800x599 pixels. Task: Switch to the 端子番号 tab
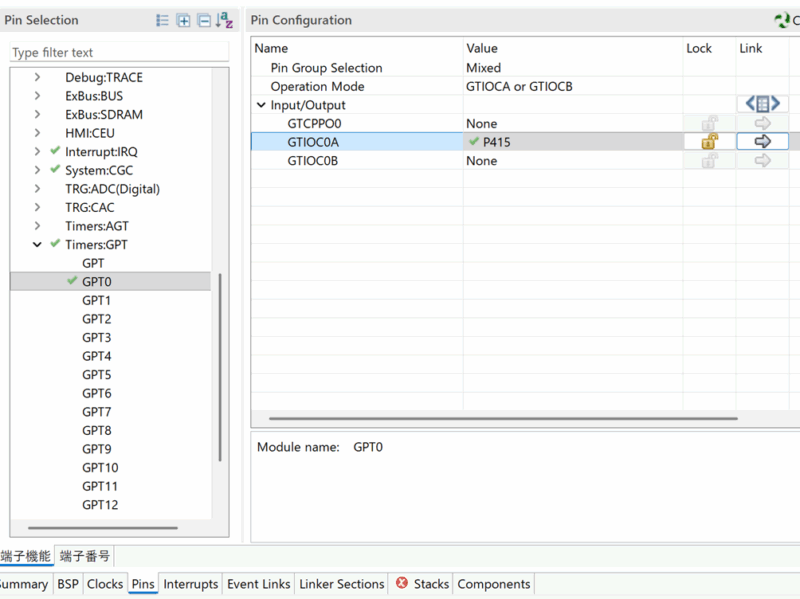[x=84, y=556]
